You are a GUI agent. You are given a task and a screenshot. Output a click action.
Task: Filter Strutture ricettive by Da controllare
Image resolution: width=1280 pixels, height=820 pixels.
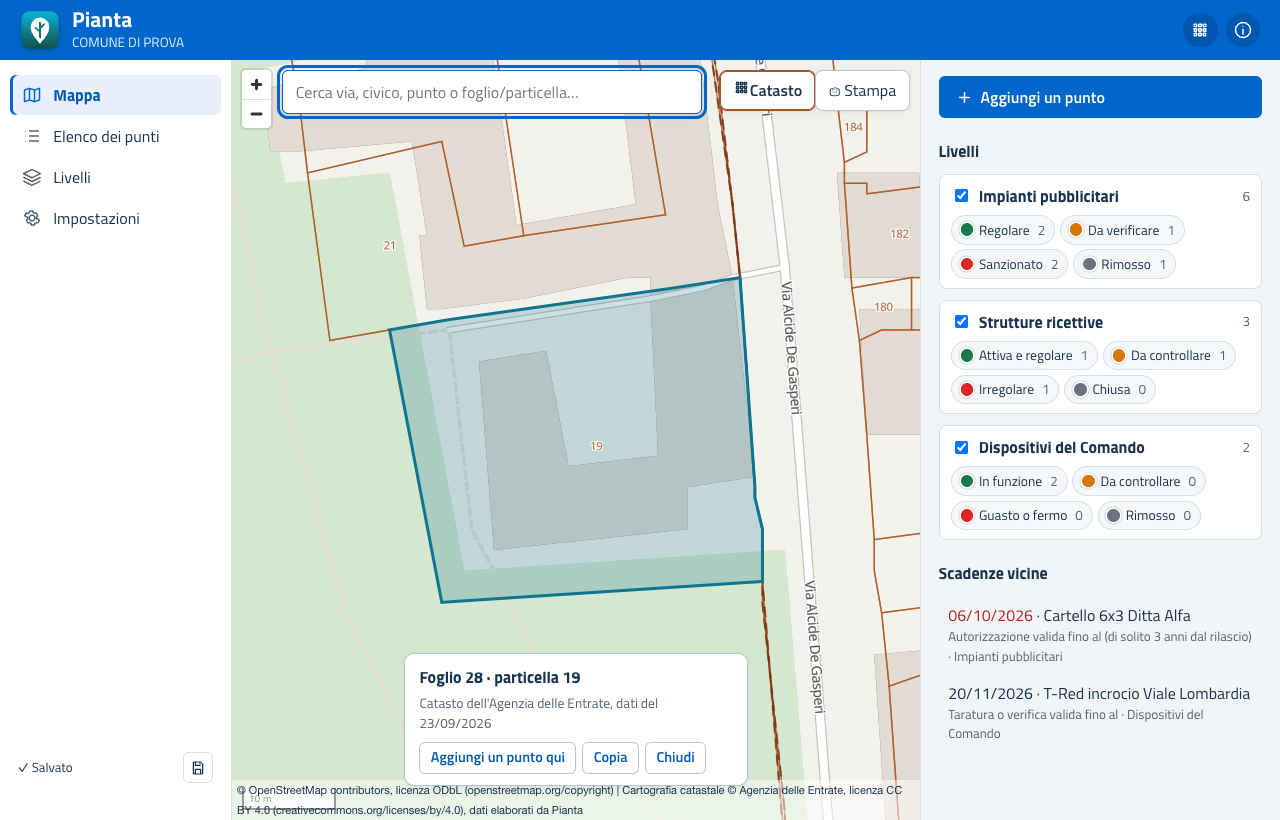[1169, 355]
